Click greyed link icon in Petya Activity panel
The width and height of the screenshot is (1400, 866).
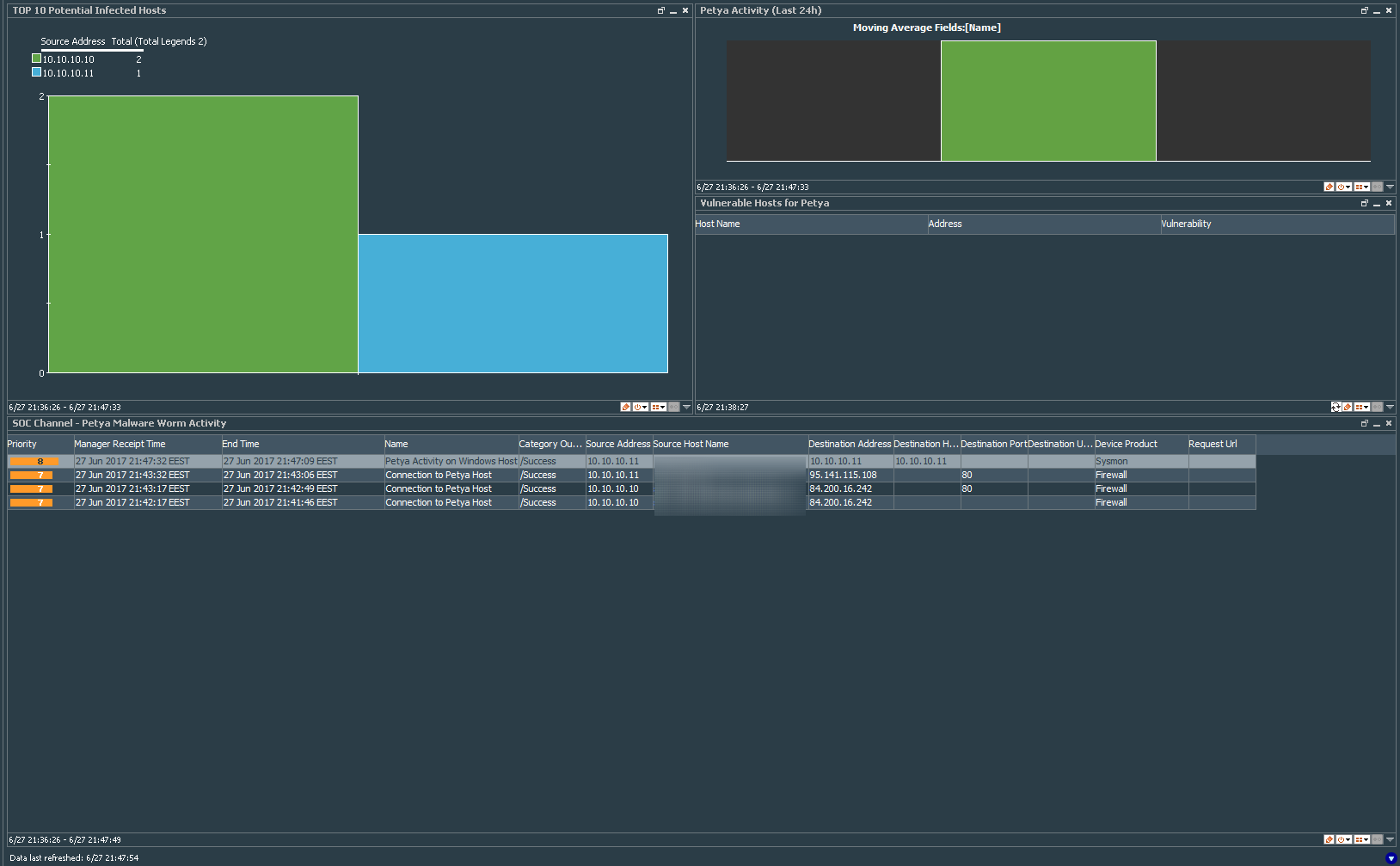point(1378,187)
